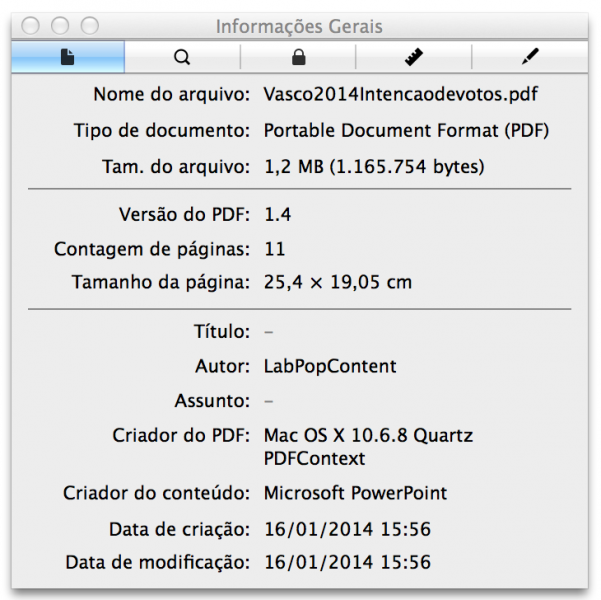Click the author name LabPopContent
601x600 pixels.
click(330, 366)
